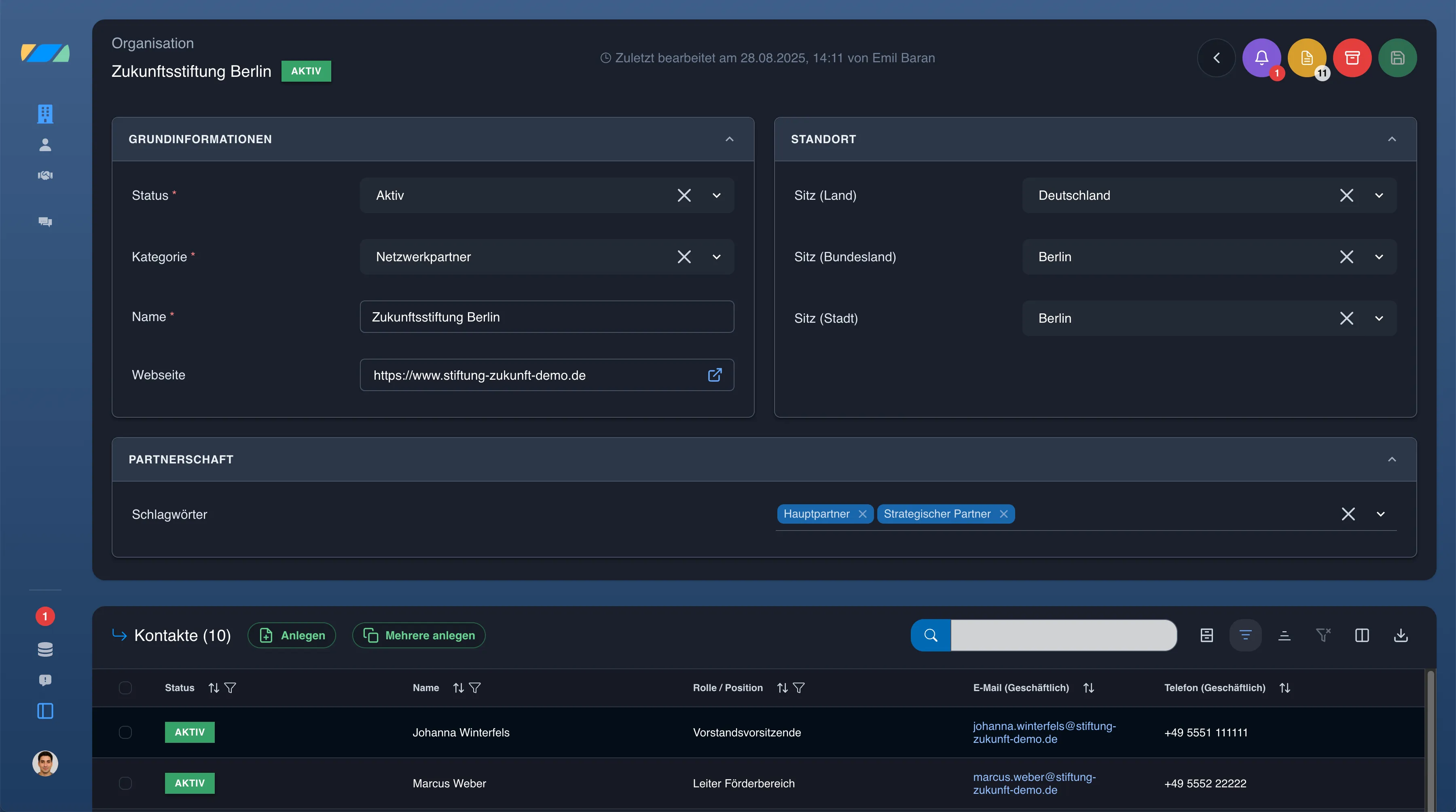Viewport: 1456px width, 812px height.
Task: Open marcus.weber email link
Action: 1034,783
